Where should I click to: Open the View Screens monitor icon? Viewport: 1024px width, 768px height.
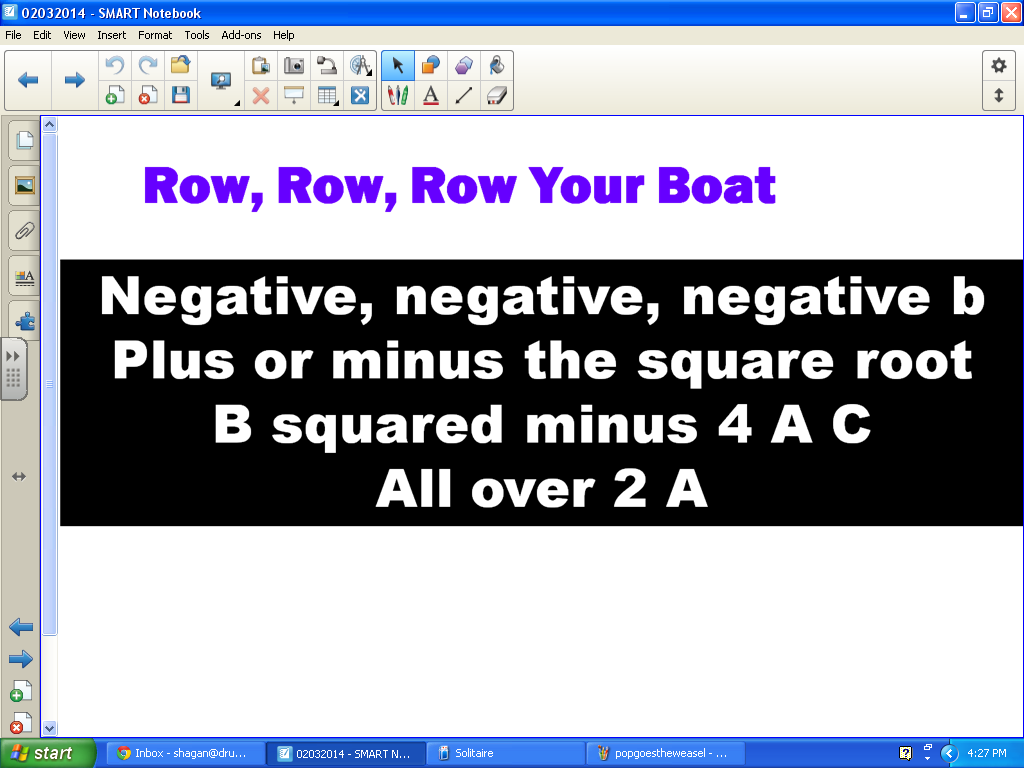[x=221, y=81]
